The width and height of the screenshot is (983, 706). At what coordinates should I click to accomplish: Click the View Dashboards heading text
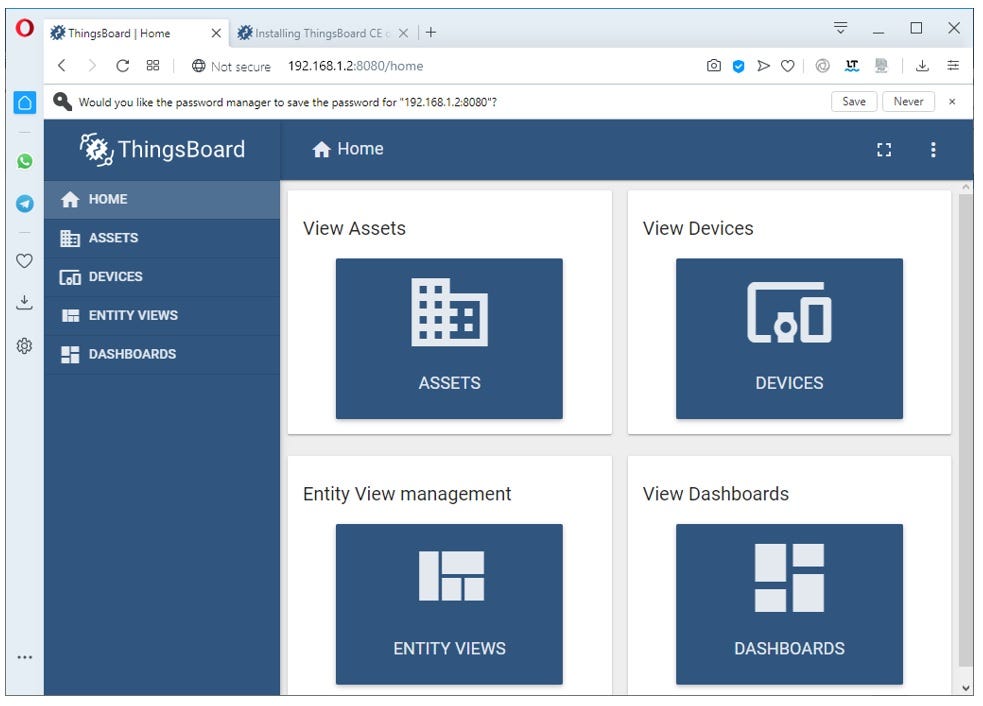715,494
